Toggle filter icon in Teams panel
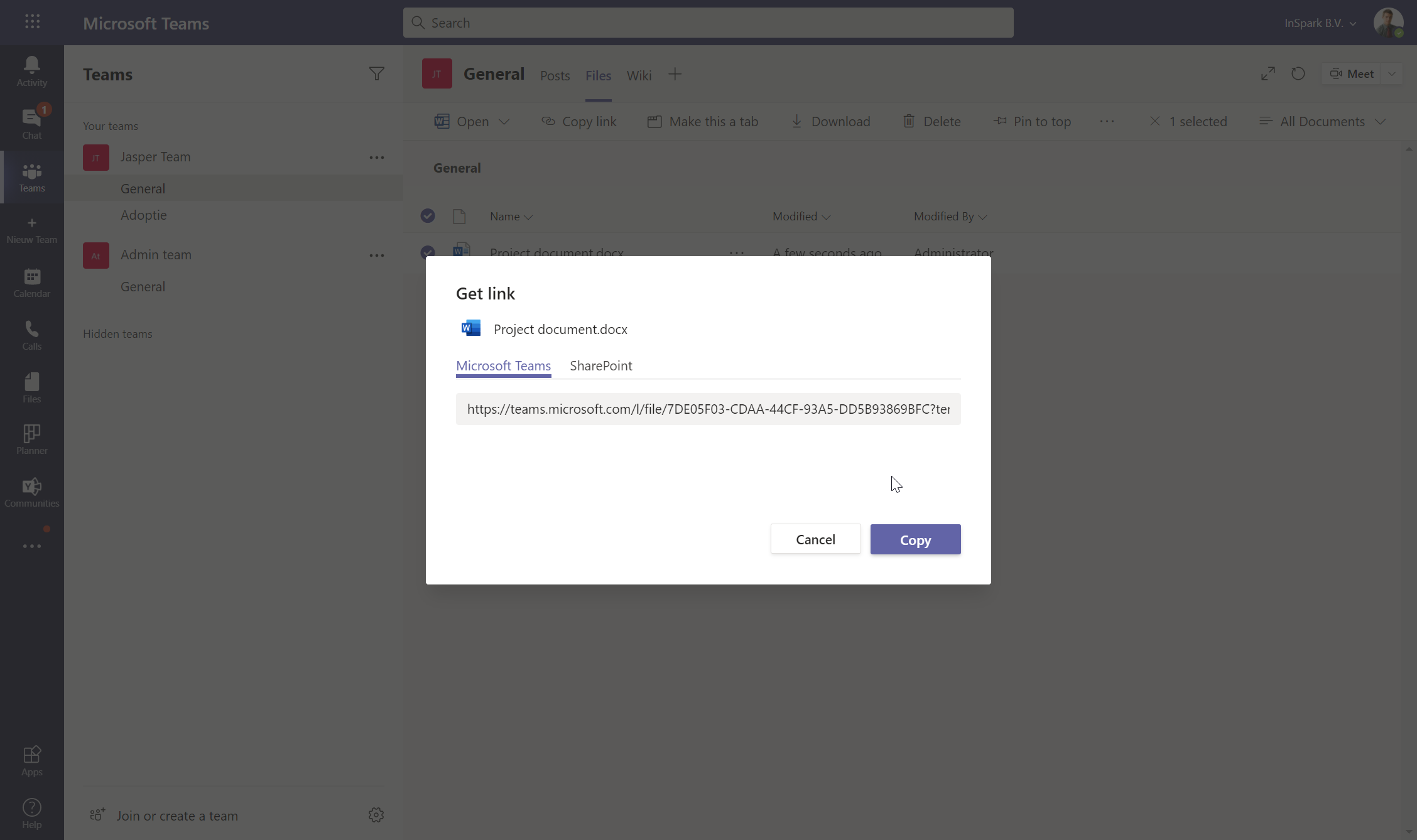 click(x=377, y=73)
